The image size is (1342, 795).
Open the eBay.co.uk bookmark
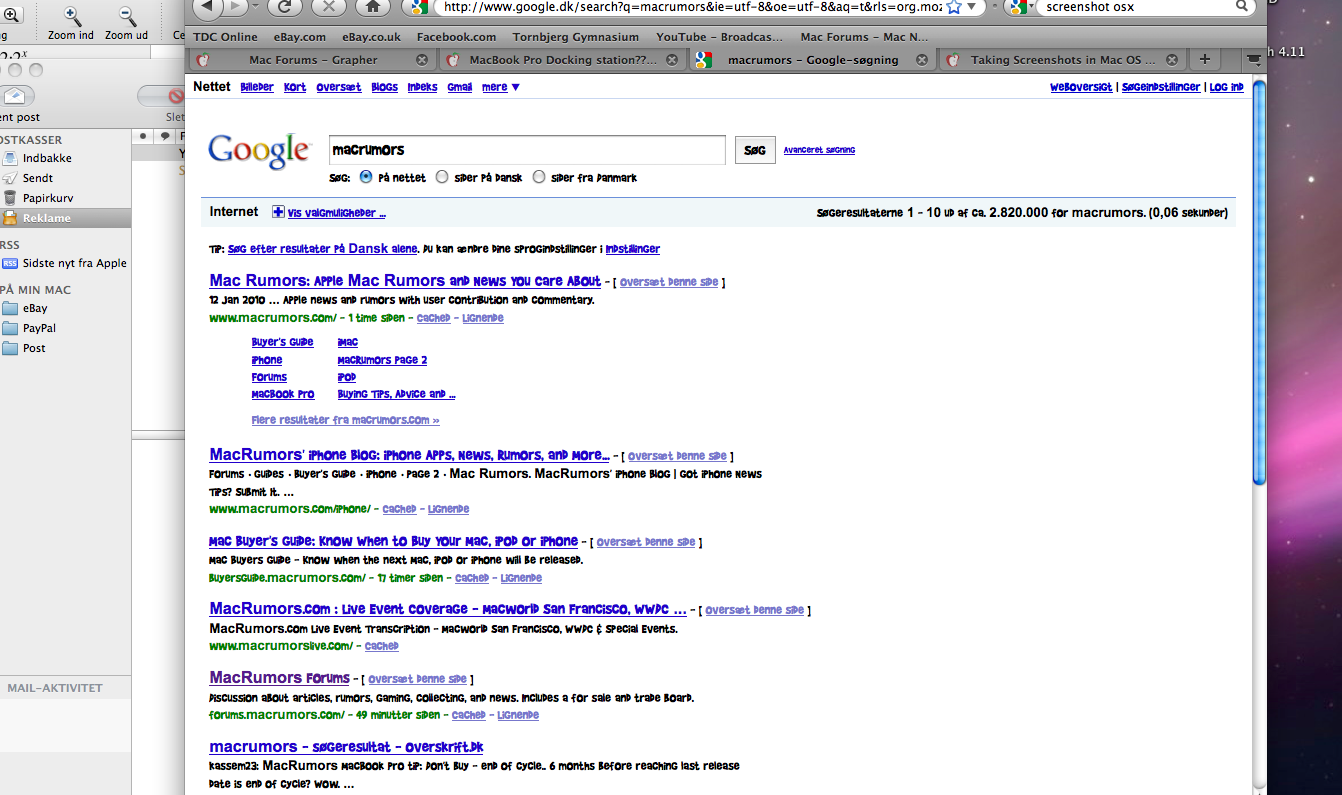pos(372,37)
